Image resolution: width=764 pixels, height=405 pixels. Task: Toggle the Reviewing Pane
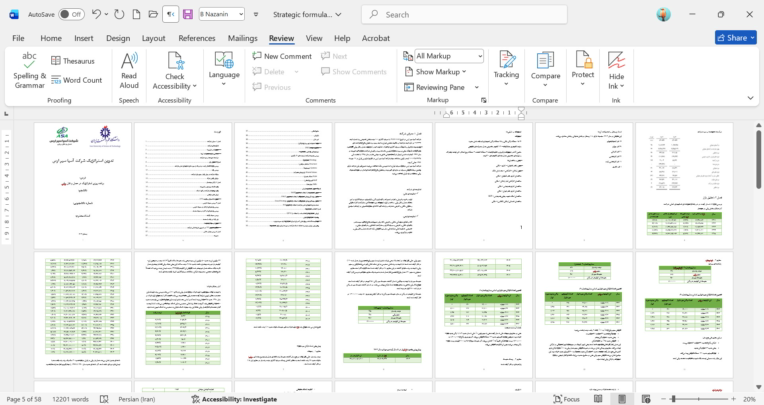point(435,87)
